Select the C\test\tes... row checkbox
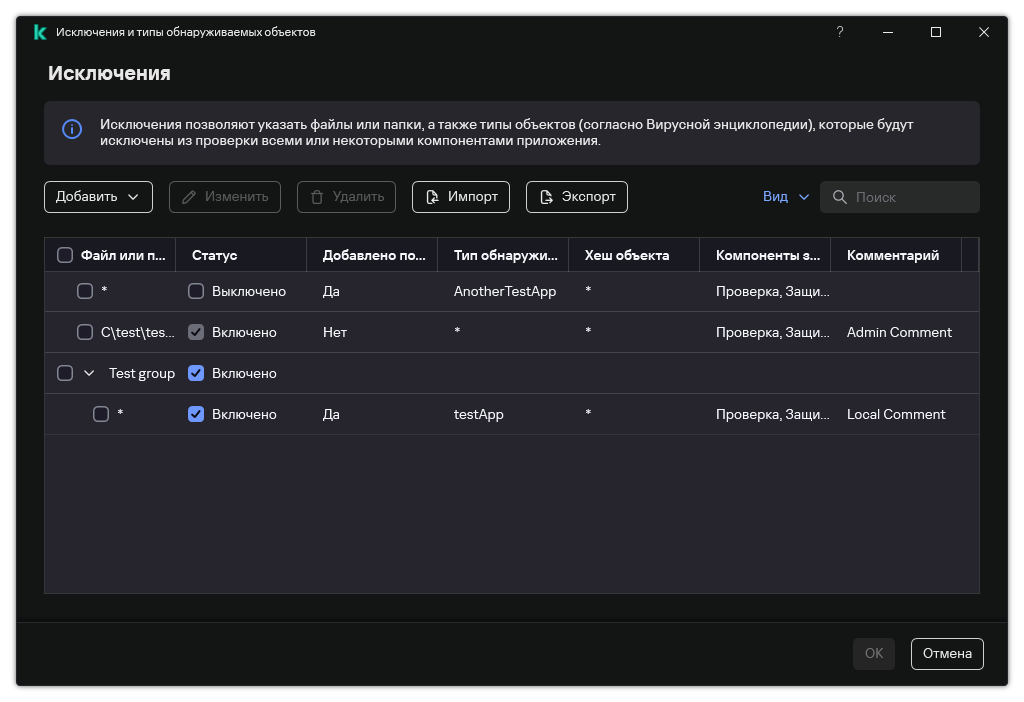Image resolution: width=1024 pixels, height=702 pixels. point(85,332)
